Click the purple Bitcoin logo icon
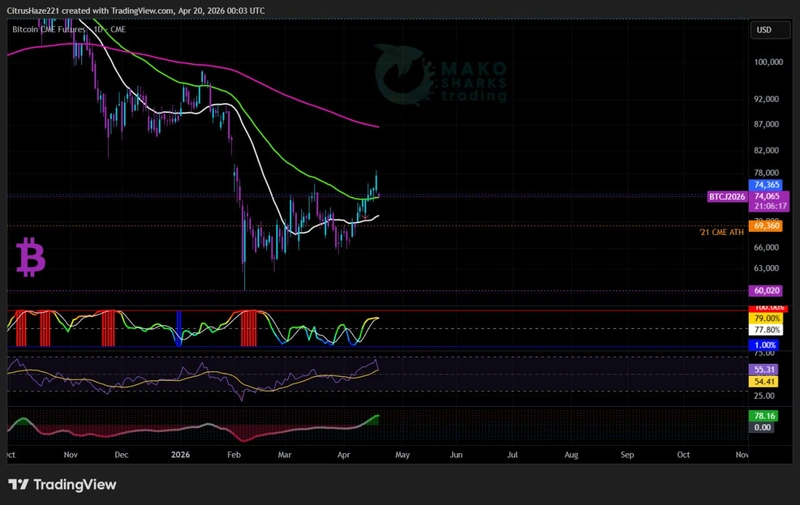The width and height of the screenshot is (800, 505). 31,258
